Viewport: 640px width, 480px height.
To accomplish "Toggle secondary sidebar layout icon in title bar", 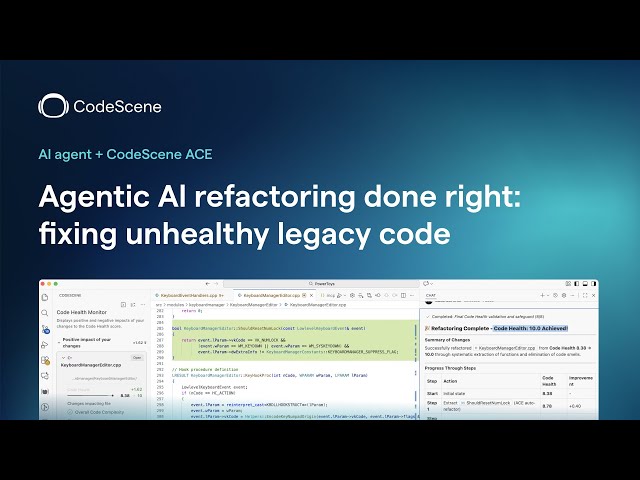I will click(x=593, y=284).
